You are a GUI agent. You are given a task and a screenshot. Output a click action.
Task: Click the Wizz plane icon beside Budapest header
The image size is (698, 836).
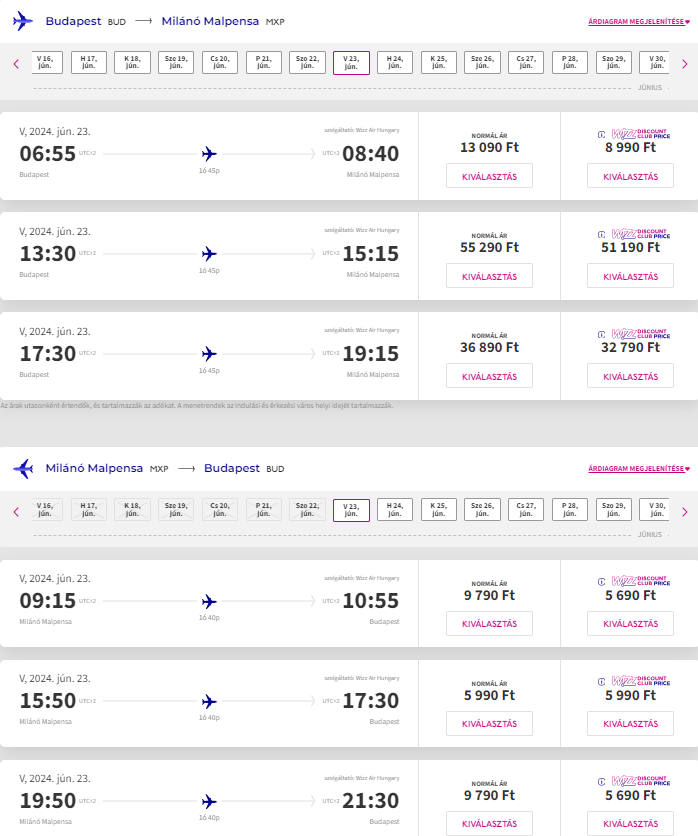coord(23,21)
